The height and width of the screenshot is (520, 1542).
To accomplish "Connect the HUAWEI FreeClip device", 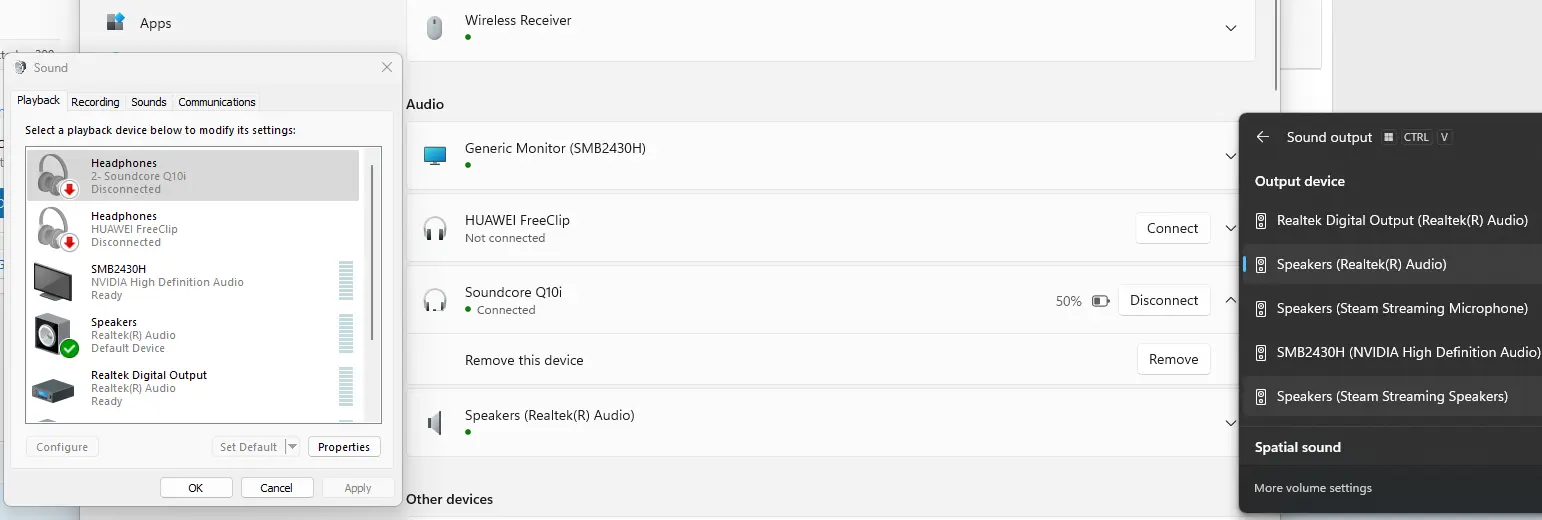I will coord(1173,228).
